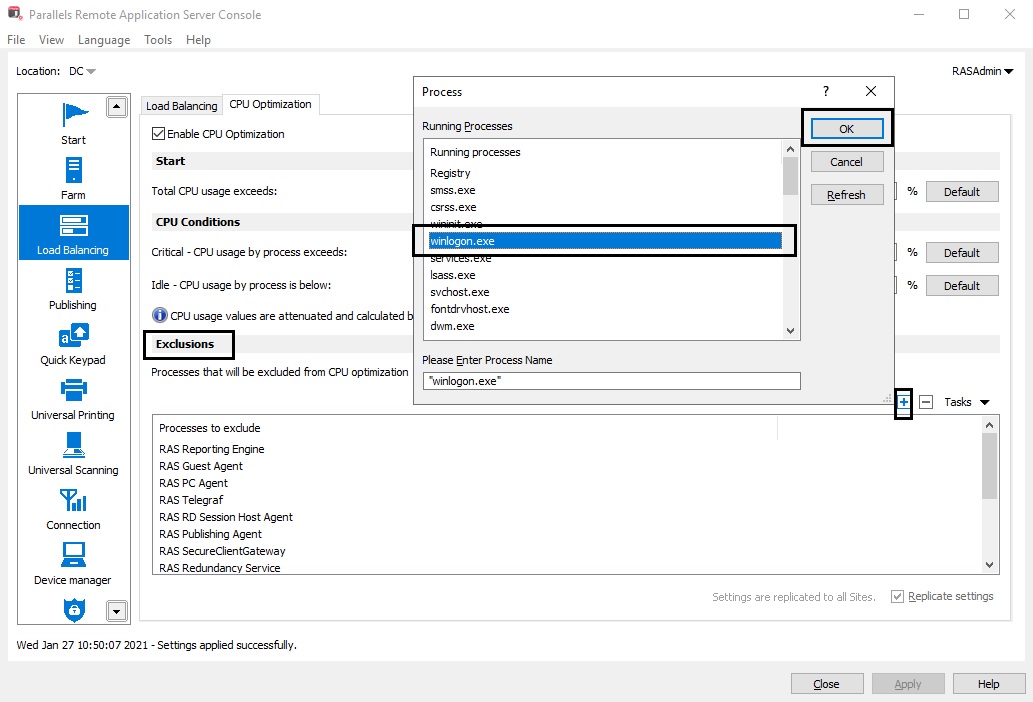Open the Device manager category
The image size is (1033, 702).
(73, 564)
